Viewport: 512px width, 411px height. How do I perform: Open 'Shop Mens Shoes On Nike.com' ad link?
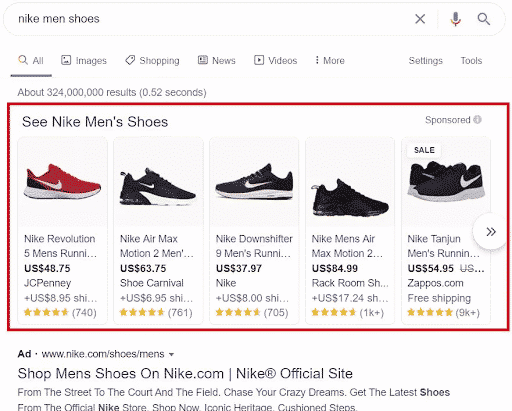coord(185,374)
